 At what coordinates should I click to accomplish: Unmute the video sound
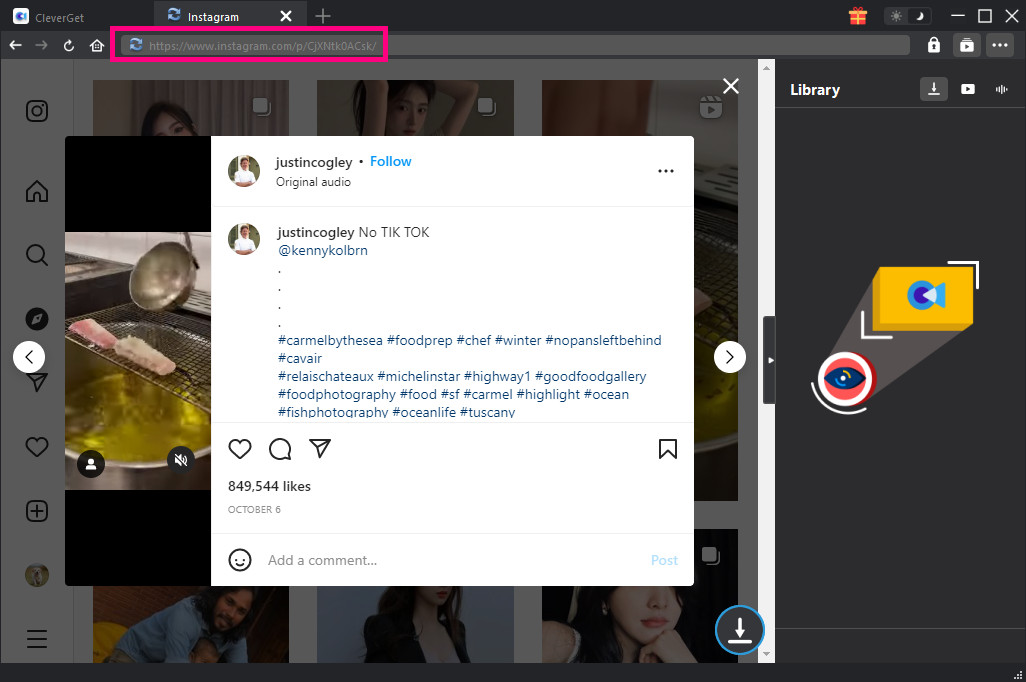pos(181,460)
